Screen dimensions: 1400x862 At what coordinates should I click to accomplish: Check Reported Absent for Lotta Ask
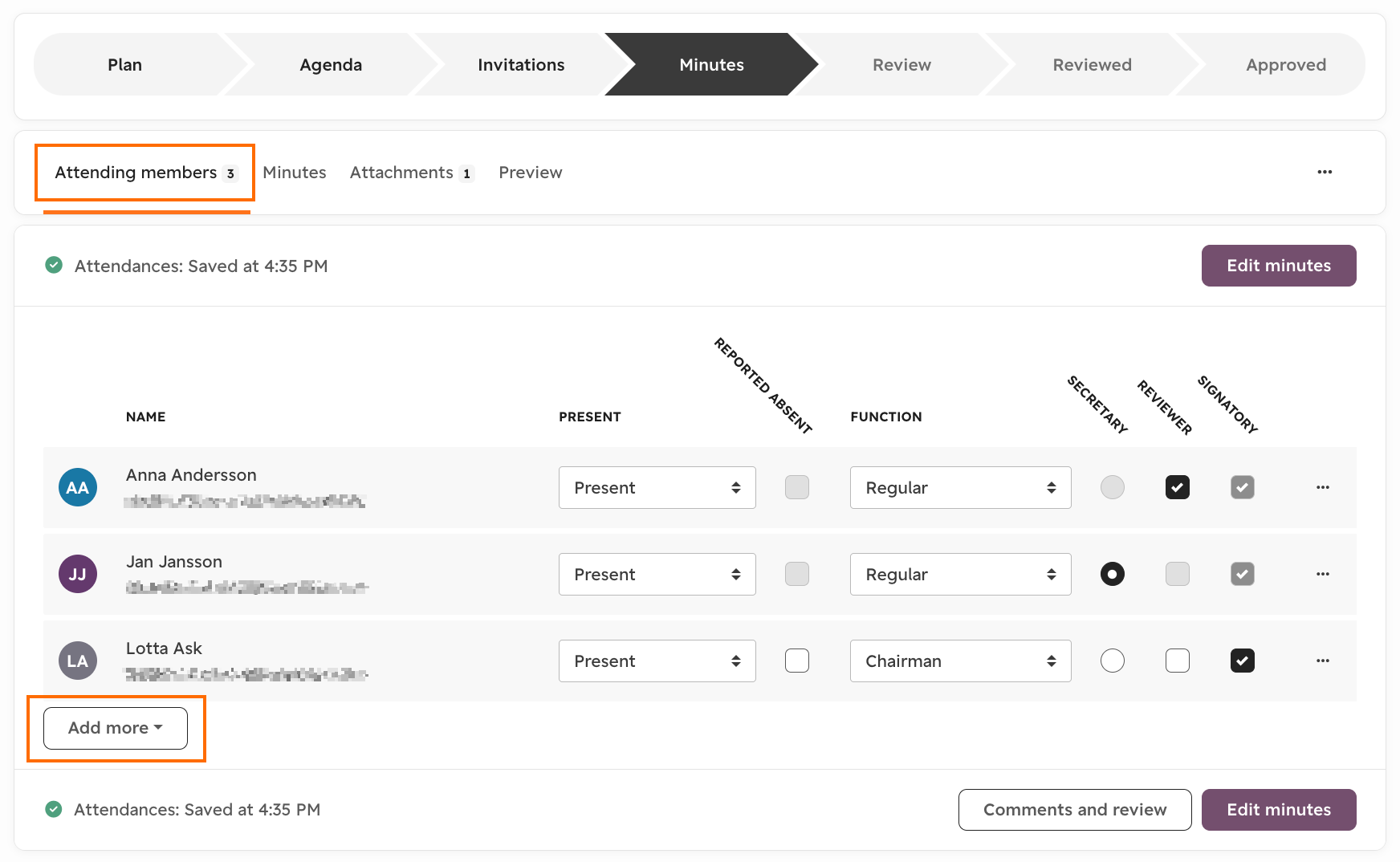pos(797,661)
